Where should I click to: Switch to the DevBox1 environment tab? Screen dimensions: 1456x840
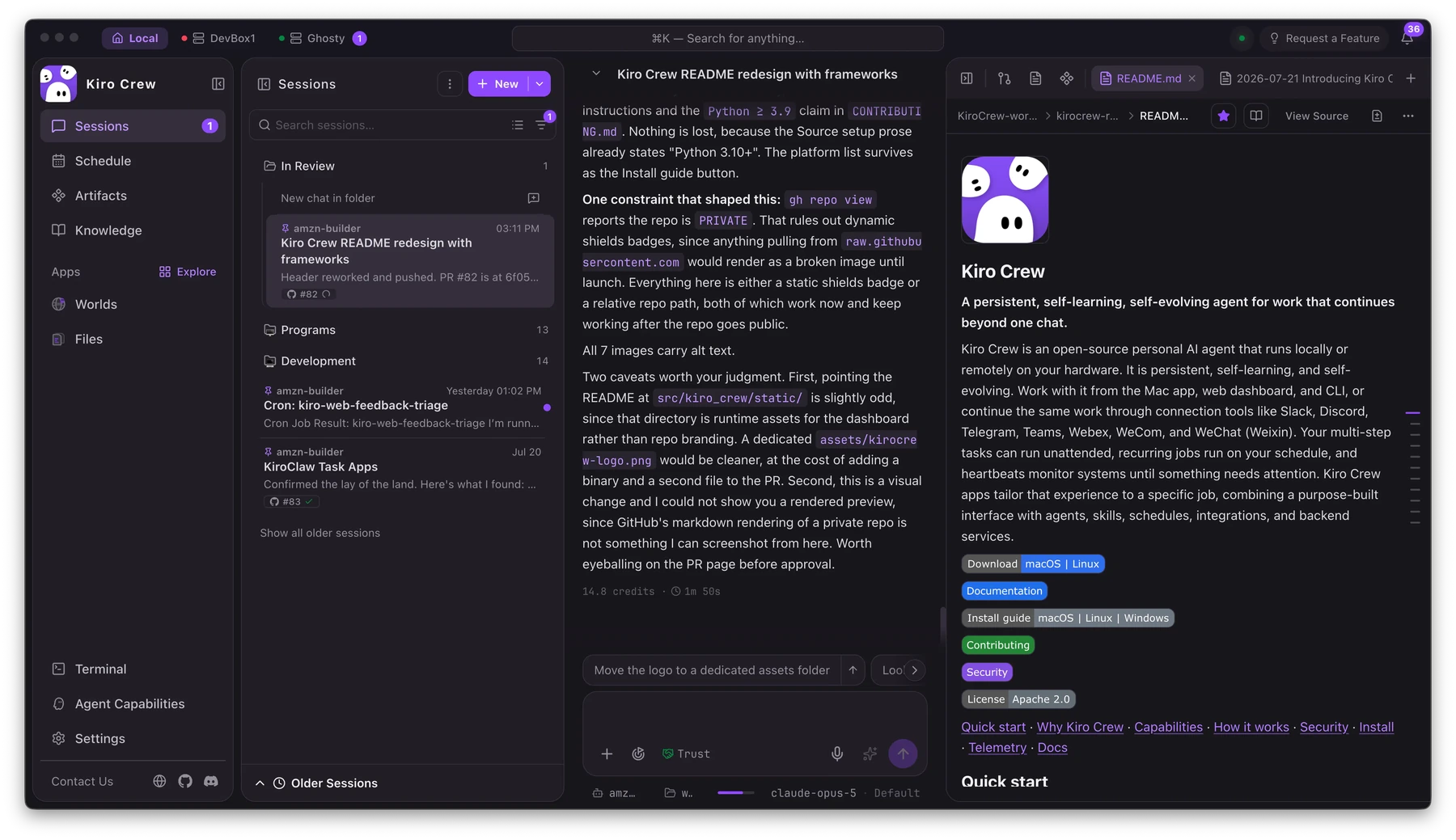[219, 38]
